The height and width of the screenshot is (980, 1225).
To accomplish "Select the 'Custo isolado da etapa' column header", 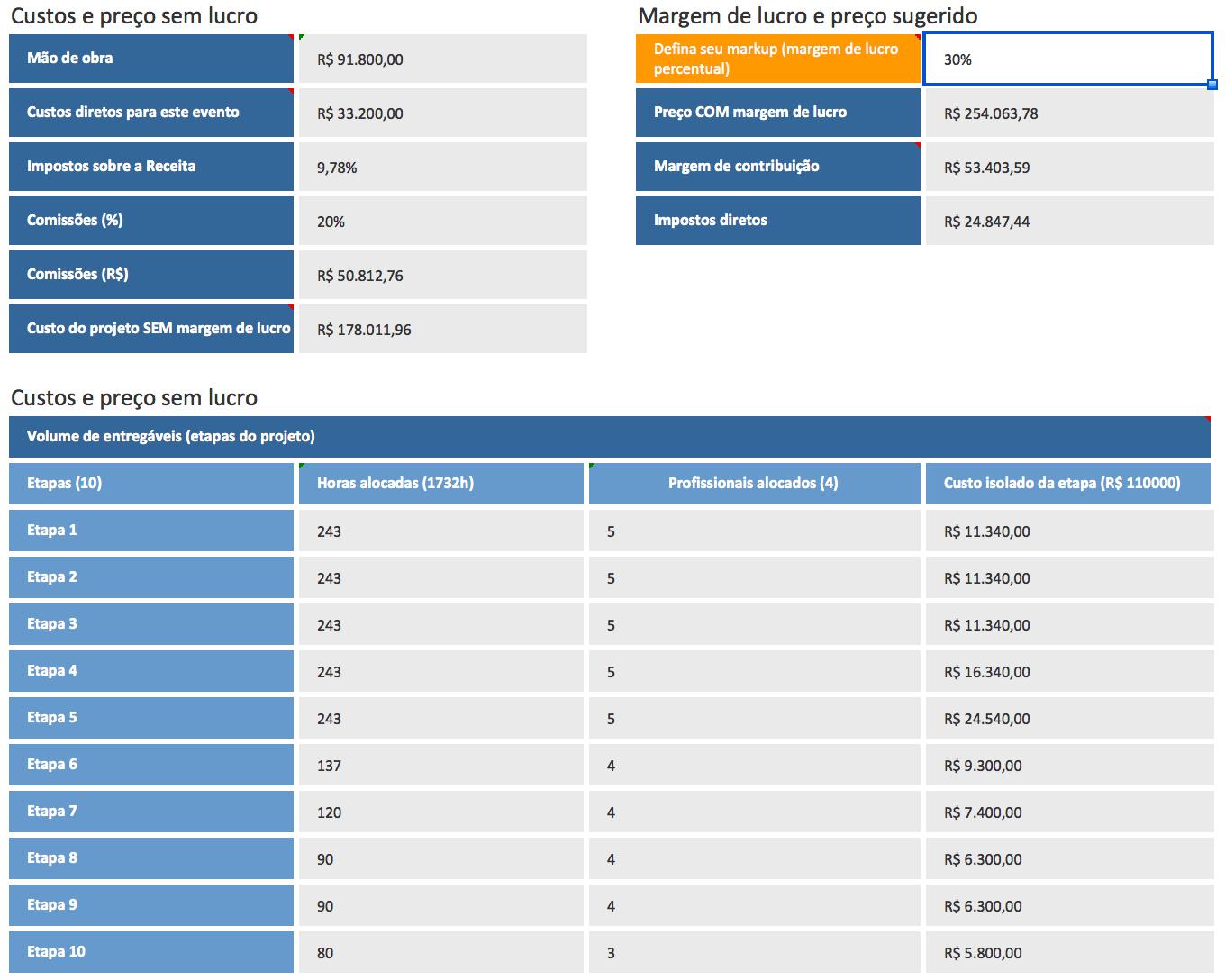I will pyautogui.click(x=1069, y=484).
